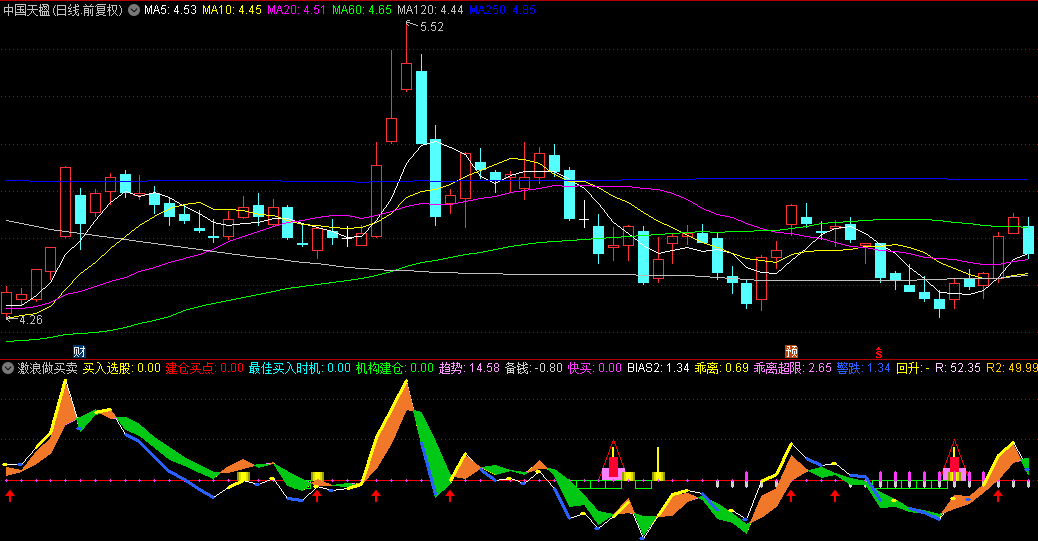This screenshot has height=541, width=1038.
Task: Click the 快买: 0.00 readout
Action: coord(594,368)
